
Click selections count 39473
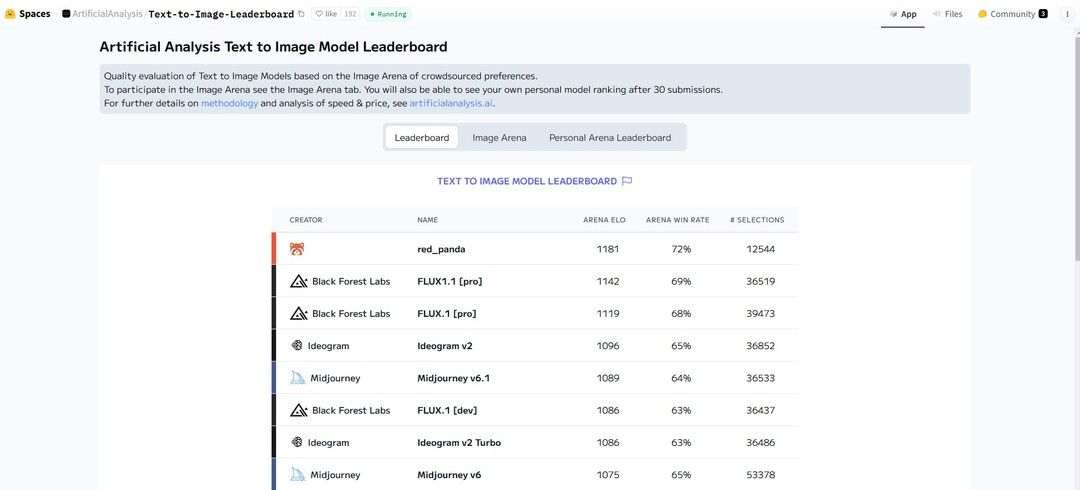[760, 314]
